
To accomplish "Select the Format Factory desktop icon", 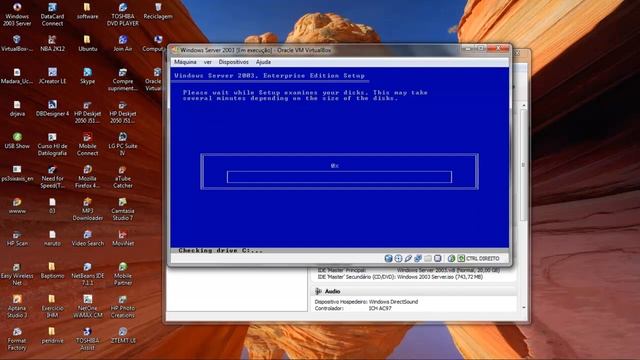I will (x=17, y=339).
